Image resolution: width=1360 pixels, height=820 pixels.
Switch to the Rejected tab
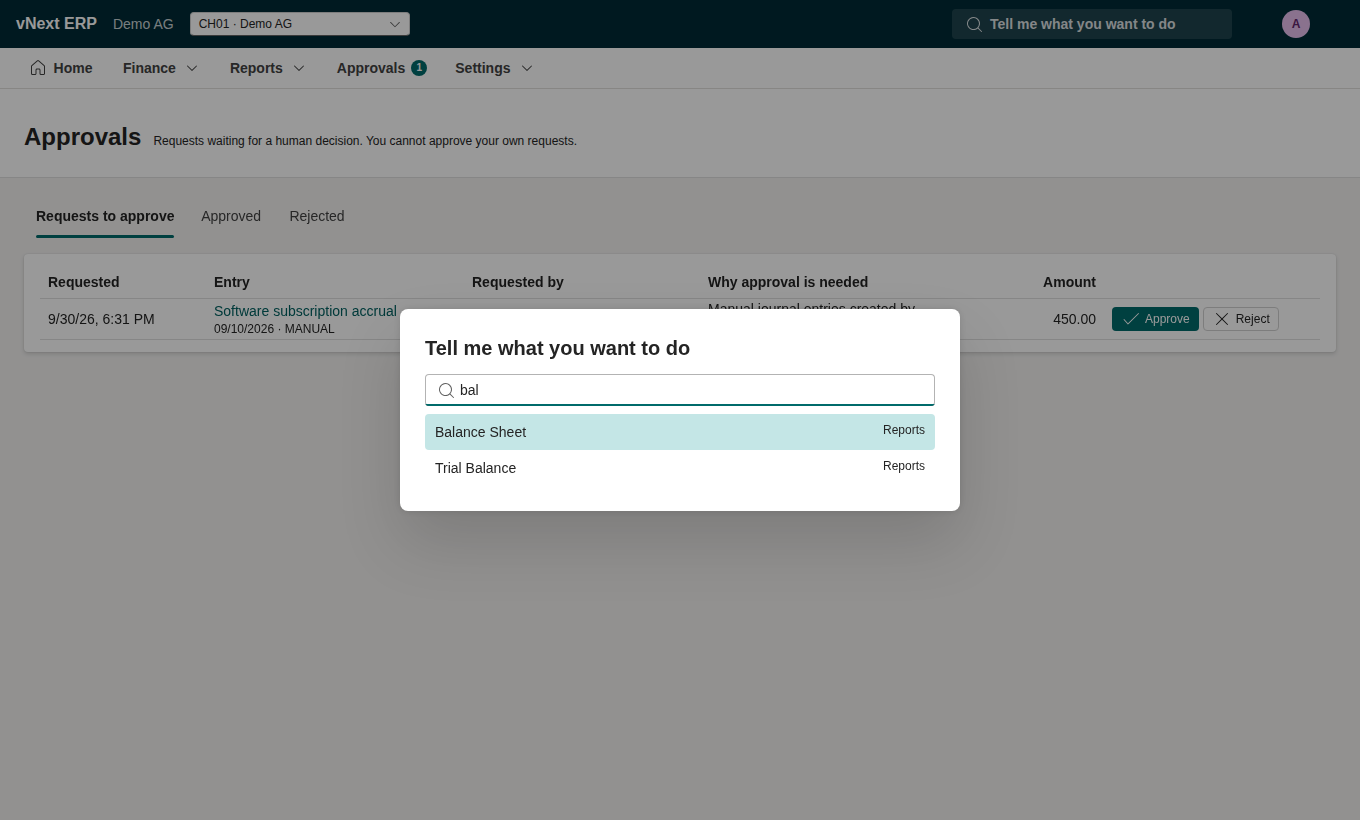[317, 216]
